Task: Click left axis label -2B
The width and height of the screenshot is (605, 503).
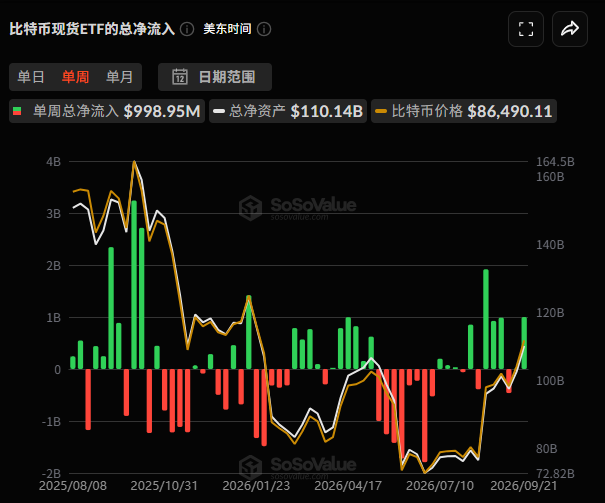Action: 51,474
